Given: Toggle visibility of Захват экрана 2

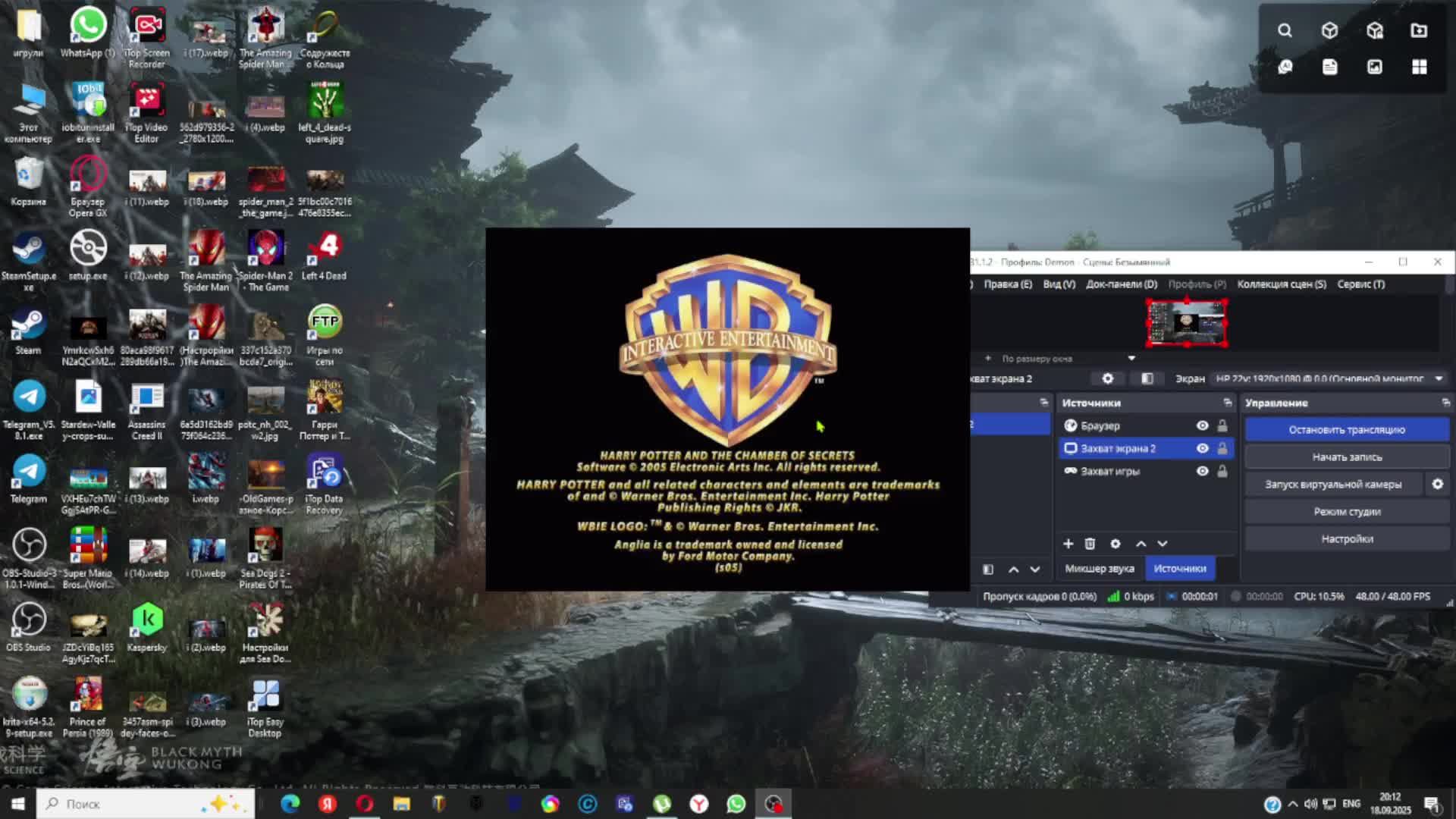Looking at the screenshot, I should [x=1201, y=448].
